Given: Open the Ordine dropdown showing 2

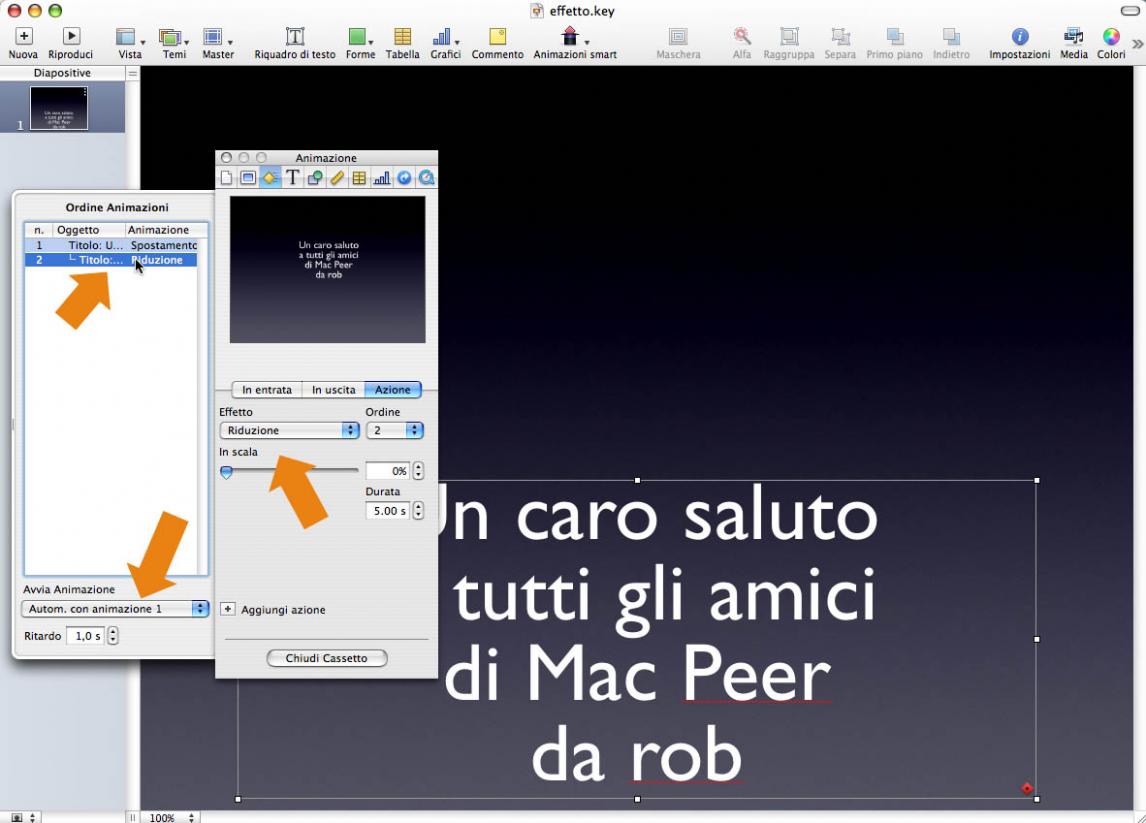Looking at the screenshot, I should pos(395,431).
